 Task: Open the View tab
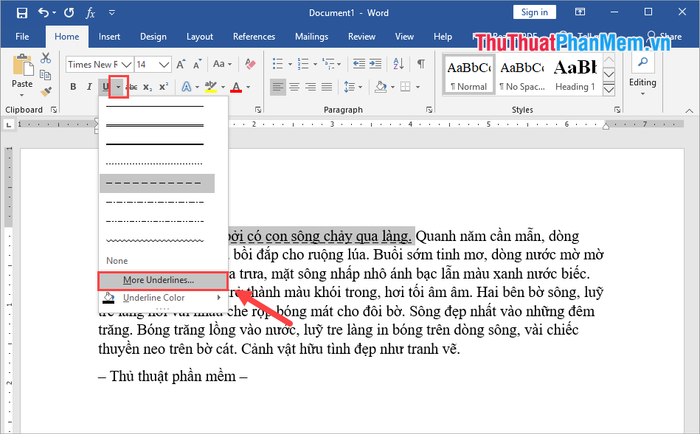pos(404,37)
